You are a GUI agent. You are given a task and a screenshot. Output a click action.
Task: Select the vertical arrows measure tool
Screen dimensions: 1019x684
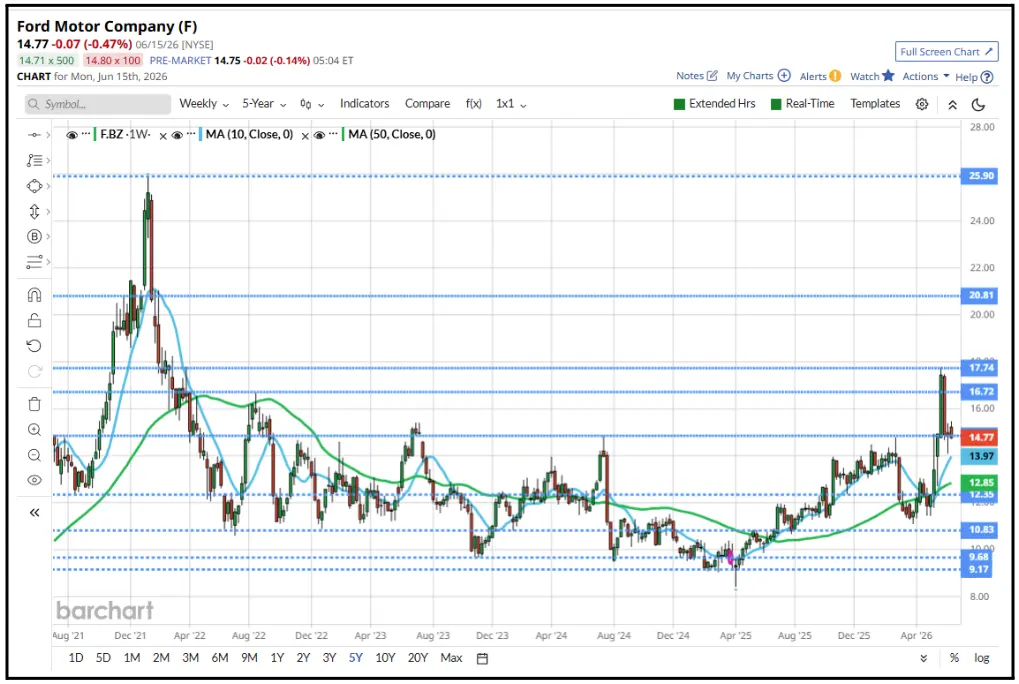pyautogui.click(x=34, y=211)
